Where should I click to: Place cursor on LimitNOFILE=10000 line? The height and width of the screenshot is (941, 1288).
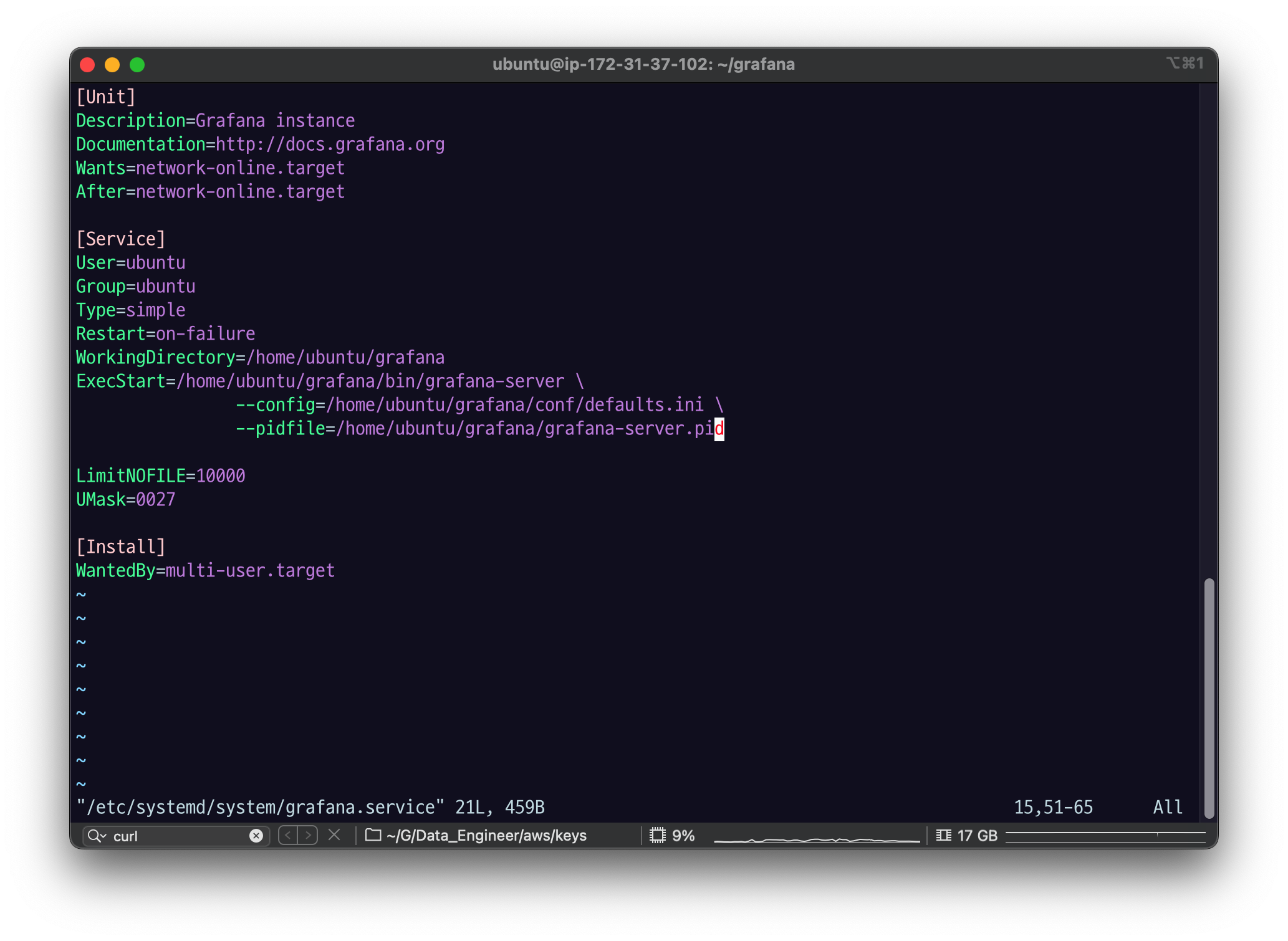click(x=161, y=476)
